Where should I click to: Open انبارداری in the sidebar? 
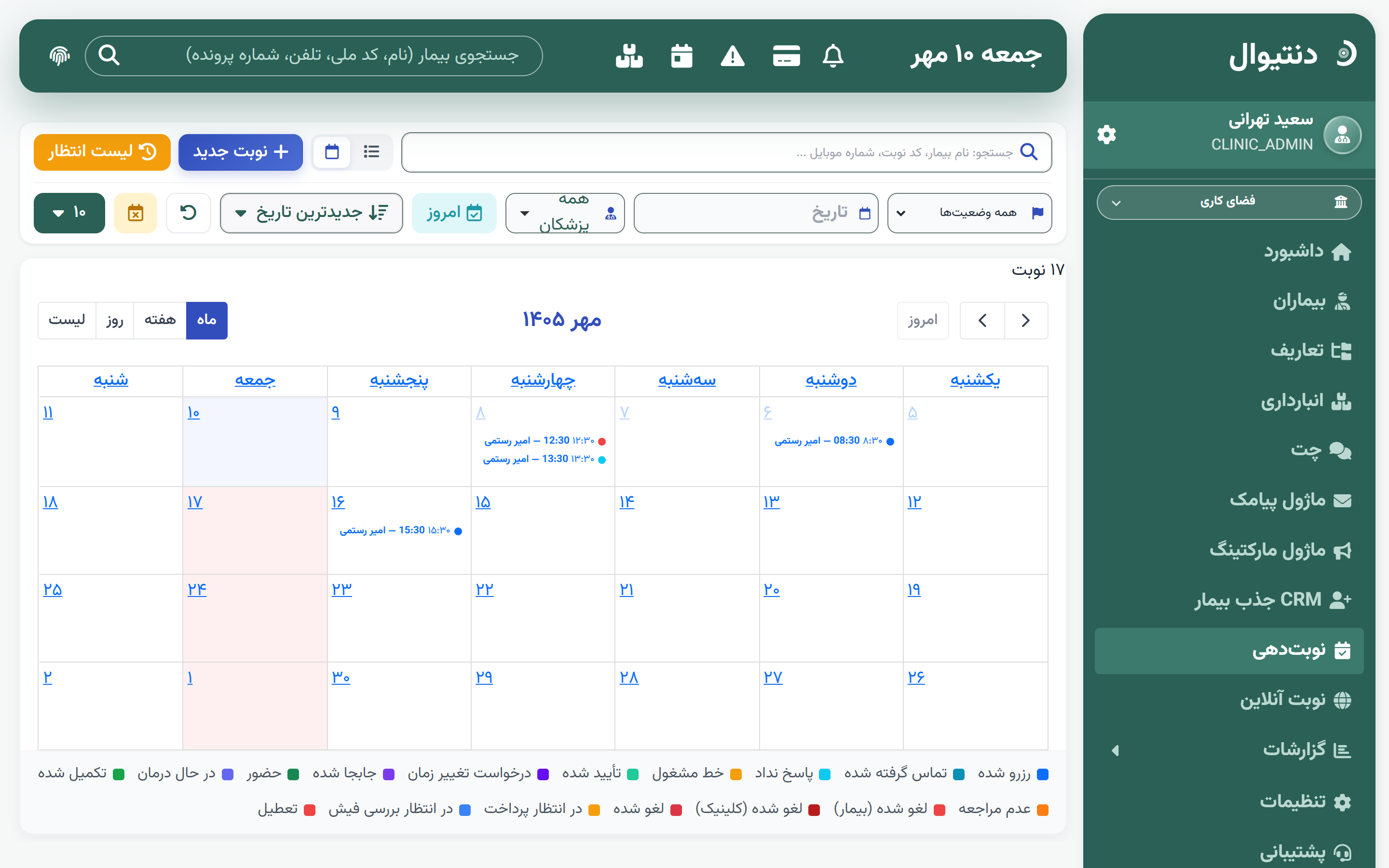tap(1229, 401)
